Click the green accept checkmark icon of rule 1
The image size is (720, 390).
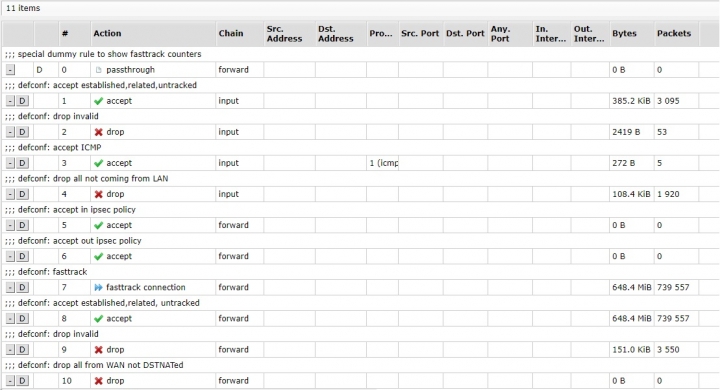point(98,101)
